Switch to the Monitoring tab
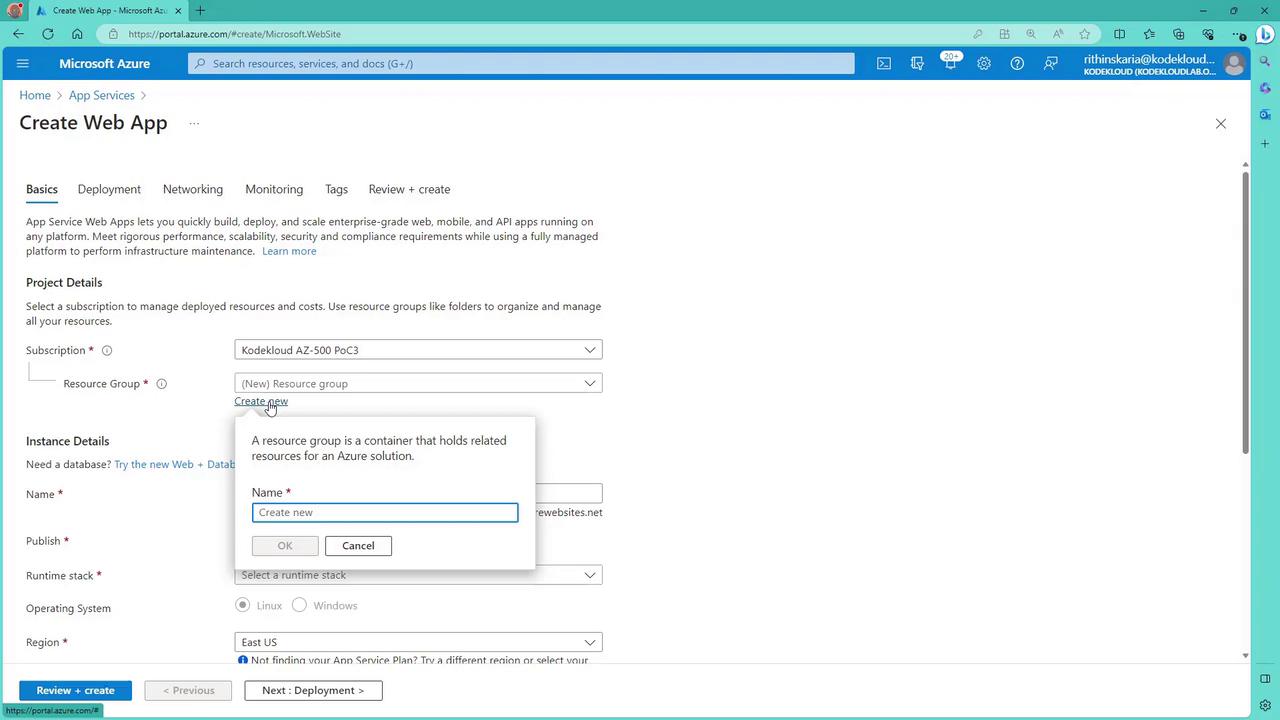The image size is (1280, 720). pyautogui.click(x=274, y=189)
